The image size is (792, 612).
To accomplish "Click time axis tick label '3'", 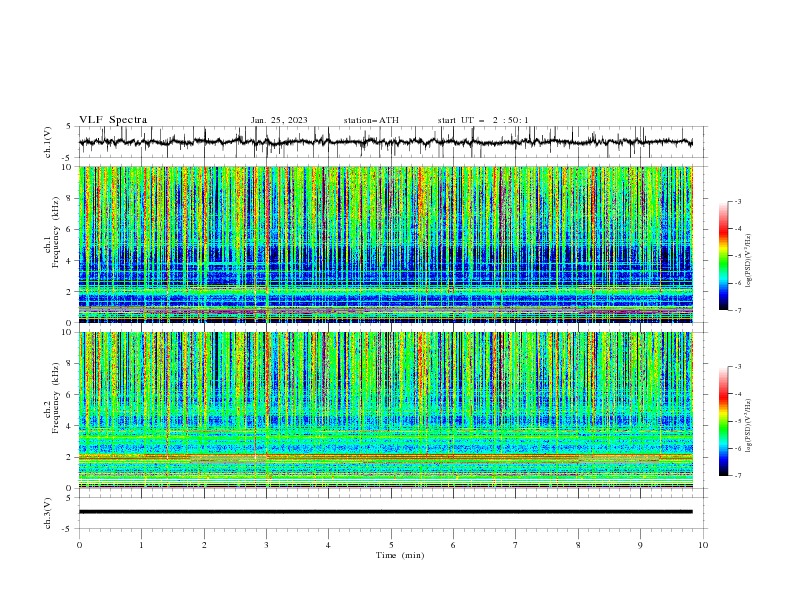I will [x=266, y=545].
